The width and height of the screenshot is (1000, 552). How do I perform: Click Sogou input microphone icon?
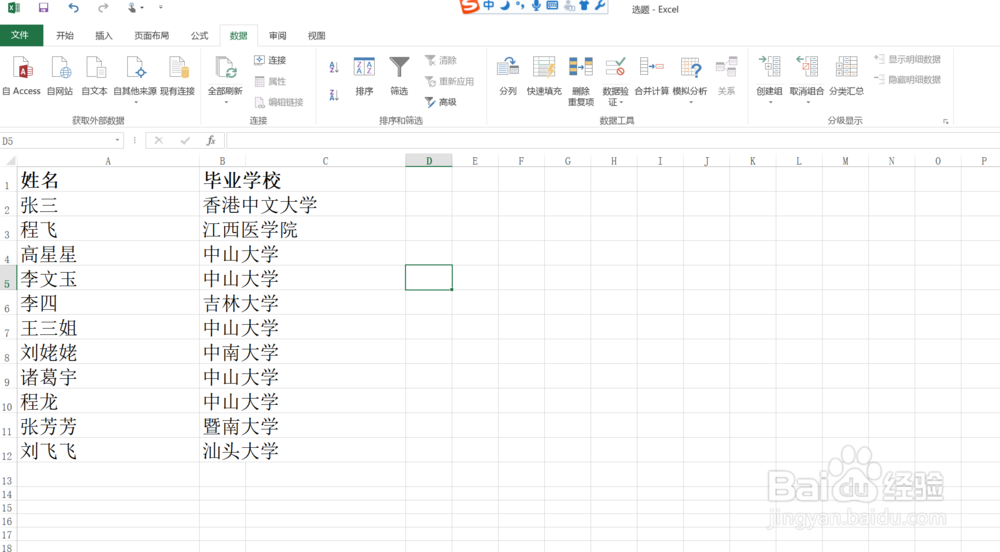pyautogui.click(x=536, y=6)
